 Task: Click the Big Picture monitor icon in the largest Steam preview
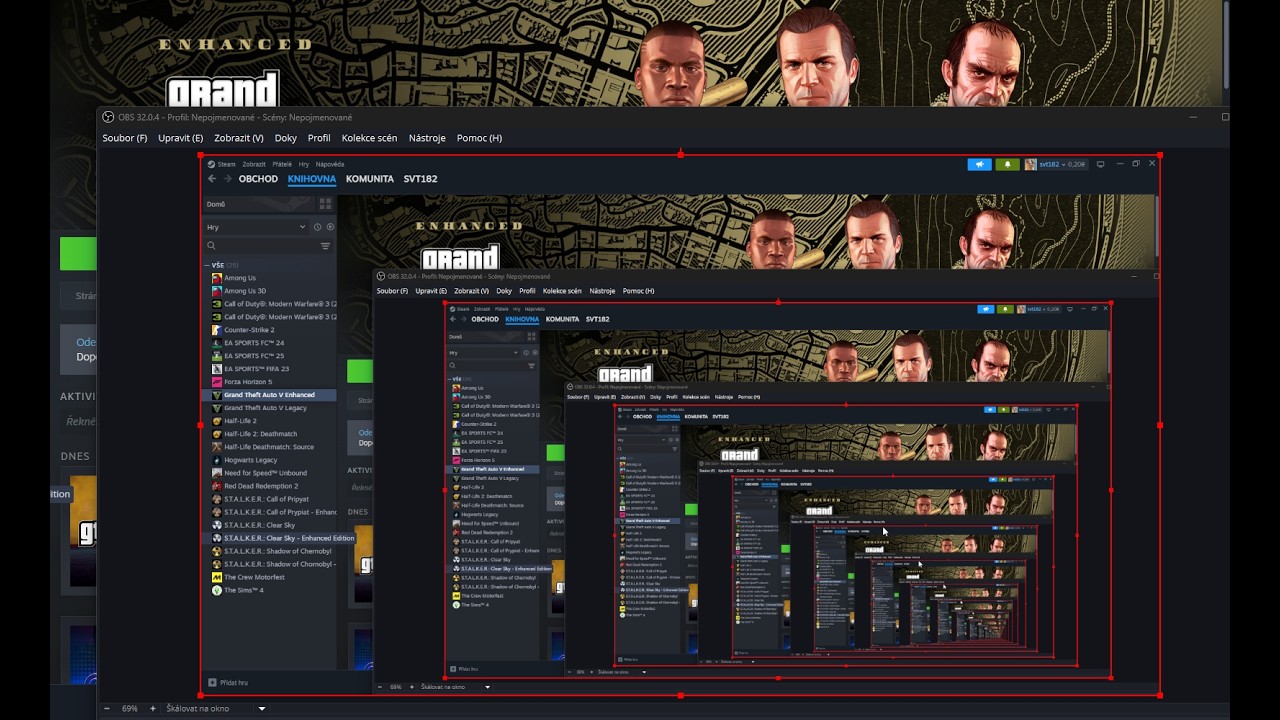click(x=1101, y=164)
